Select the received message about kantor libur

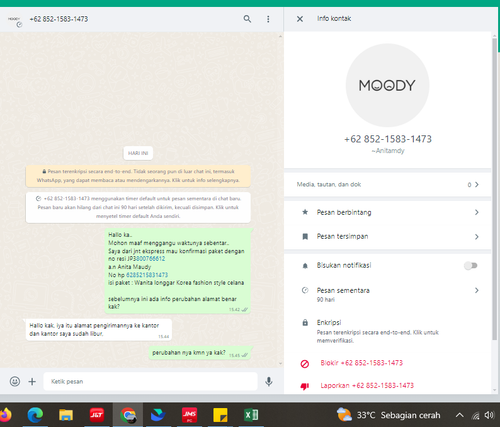pos(99,330)
